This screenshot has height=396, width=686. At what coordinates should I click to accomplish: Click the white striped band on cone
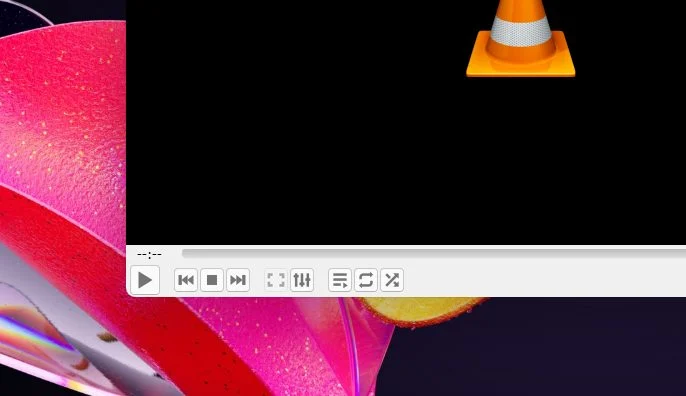click(x=521, y=32)
